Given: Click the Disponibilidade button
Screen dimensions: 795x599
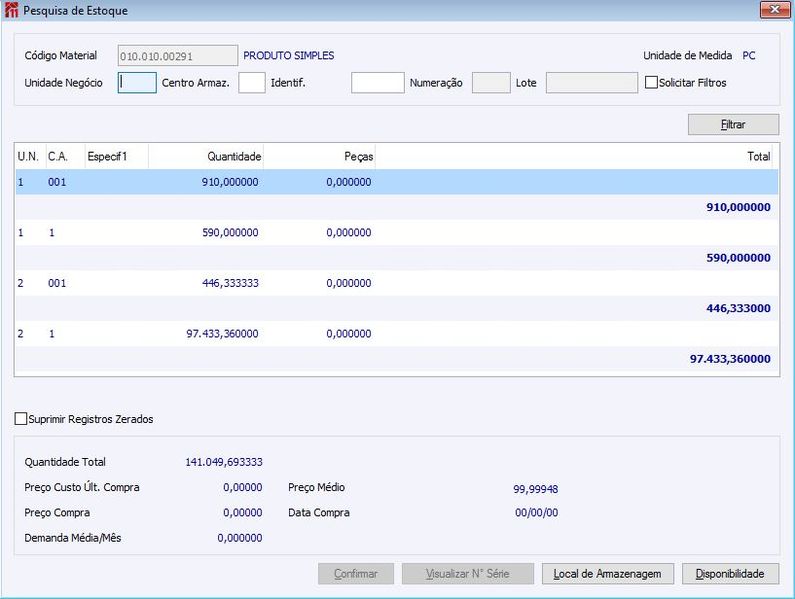Looking at the screenshot, I should click(x=730, y=574).
